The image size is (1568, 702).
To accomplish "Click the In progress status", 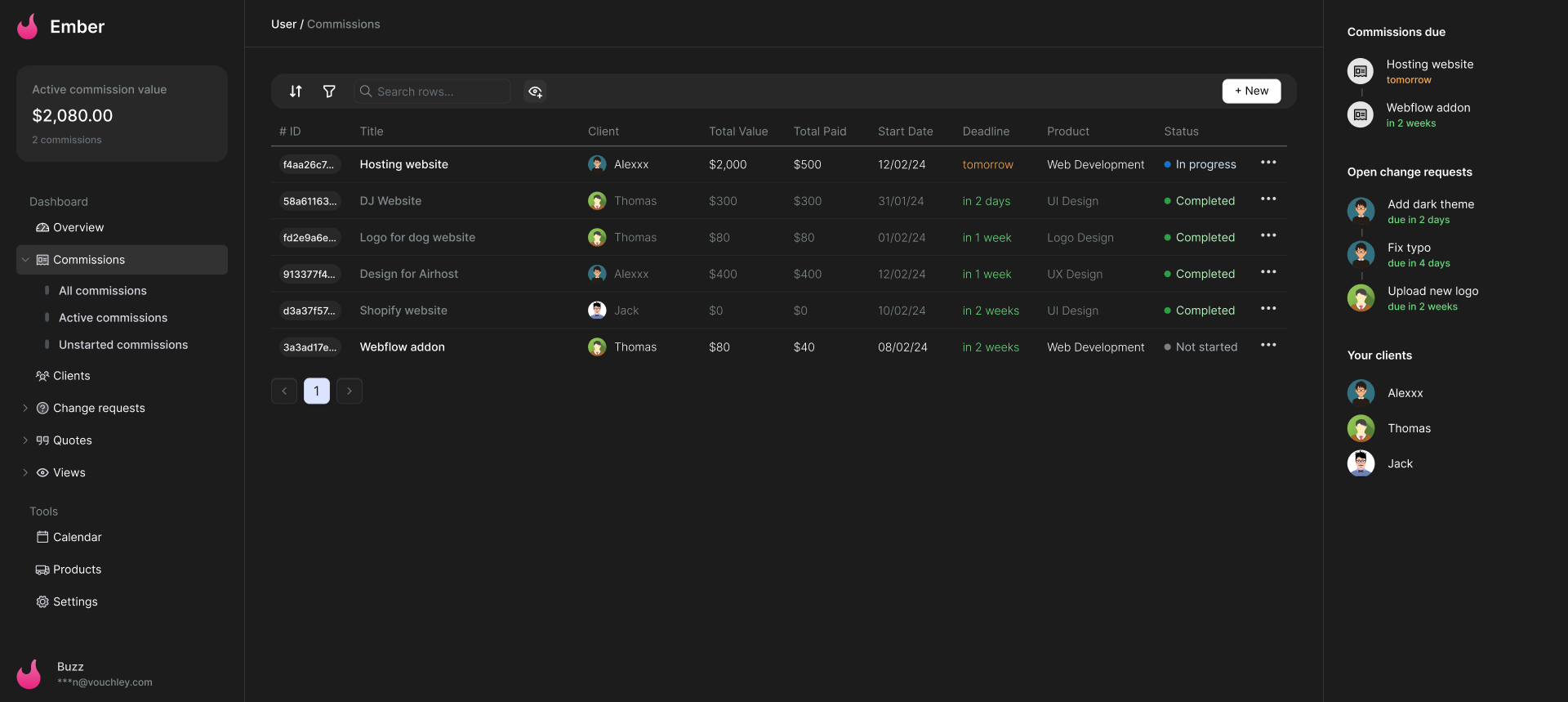I will (1200, 164).
